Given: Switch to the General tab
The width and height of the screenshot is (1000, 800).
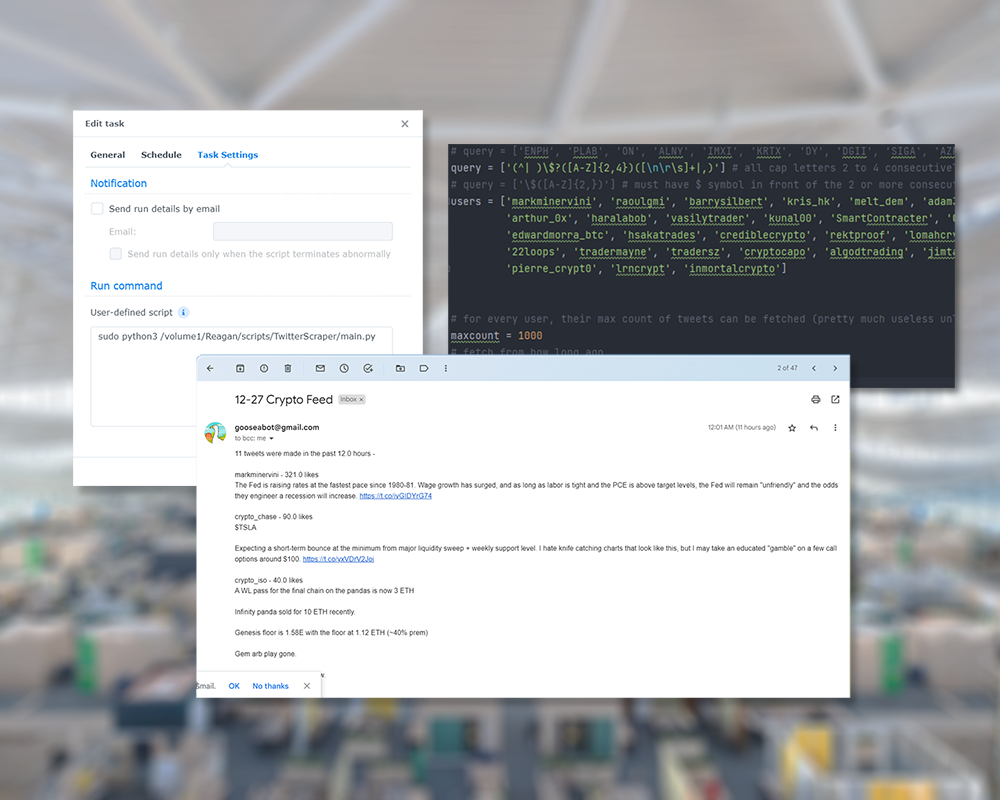Looking at the screenshot, I should [108, 155].
